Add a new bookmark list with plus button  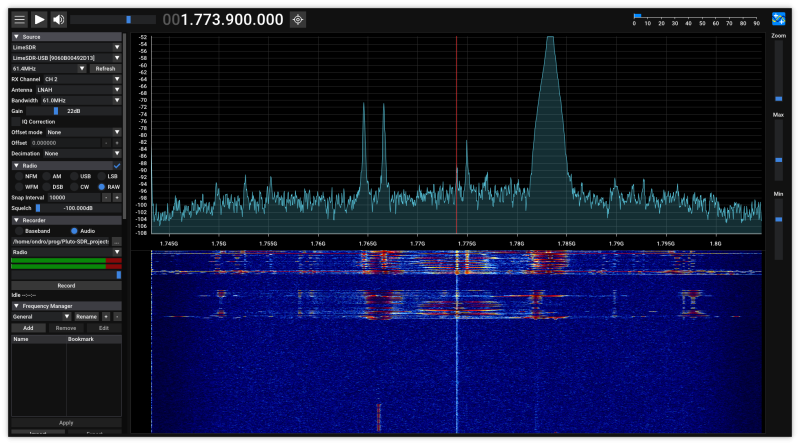(x=106, y=317)
